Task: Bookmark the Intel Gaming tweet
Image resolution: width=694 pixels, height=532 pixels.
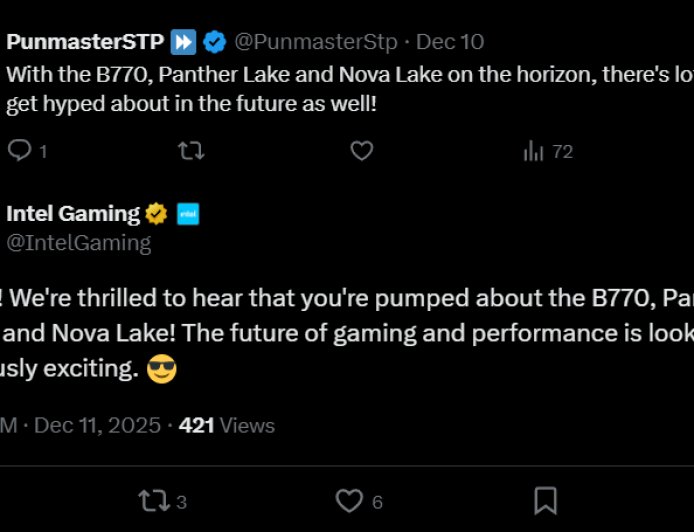Action: click(x=545, y=501)
